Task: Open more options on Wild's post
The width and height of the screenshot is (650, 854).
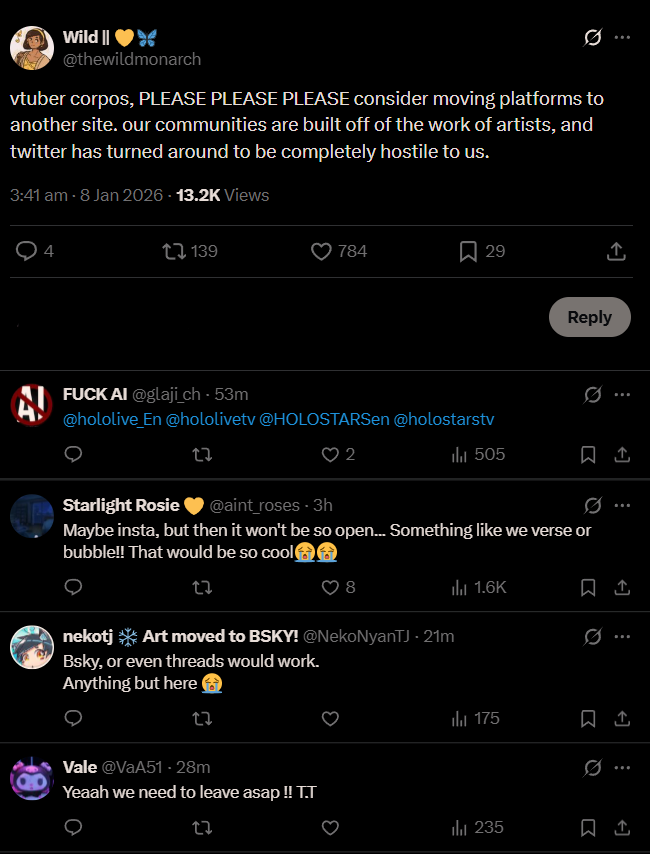Action: pos(622,38)
